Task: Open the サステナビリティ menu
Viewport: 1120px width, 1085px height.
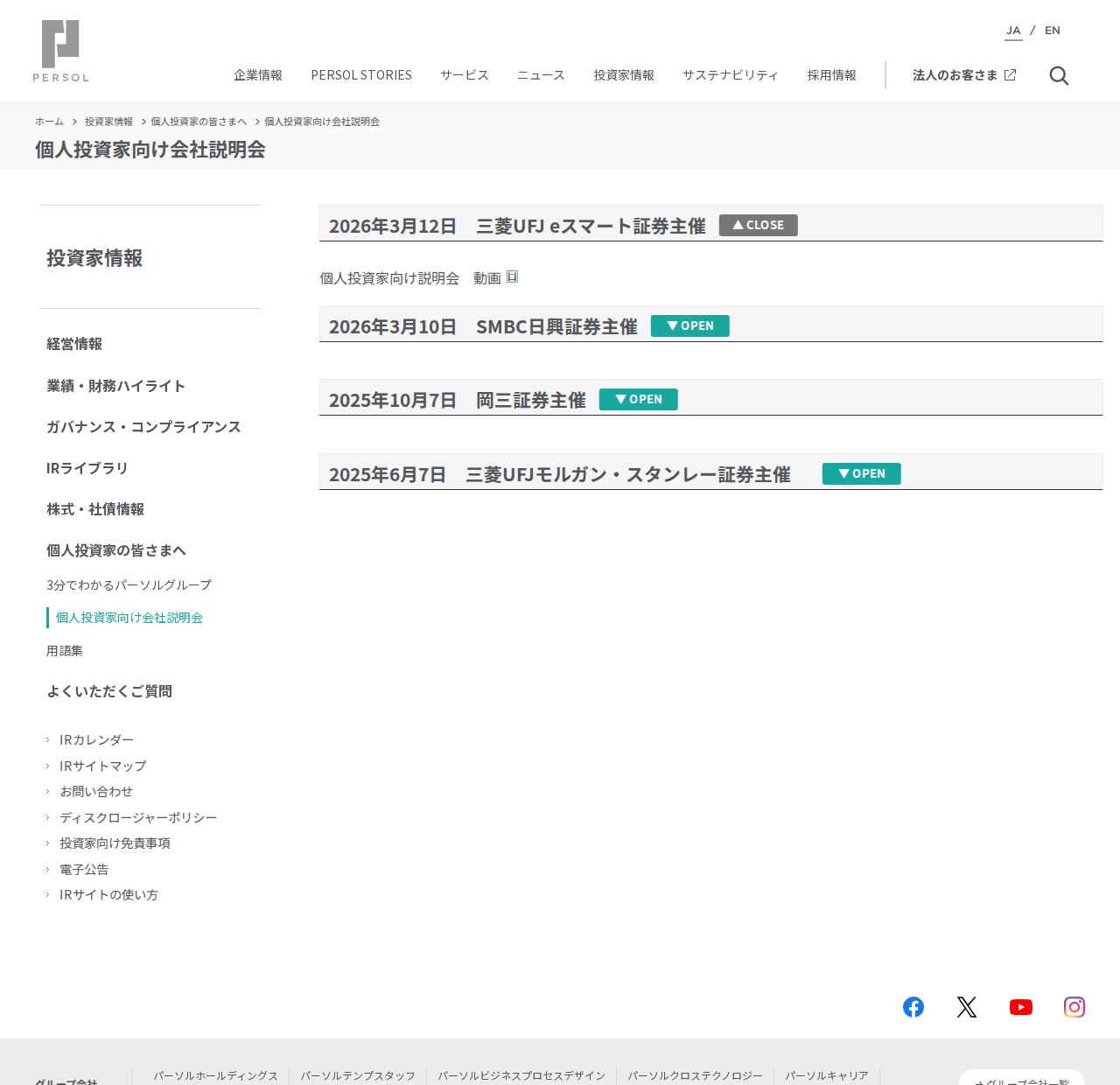Action: pyautogui.click(x=731, y=75)
